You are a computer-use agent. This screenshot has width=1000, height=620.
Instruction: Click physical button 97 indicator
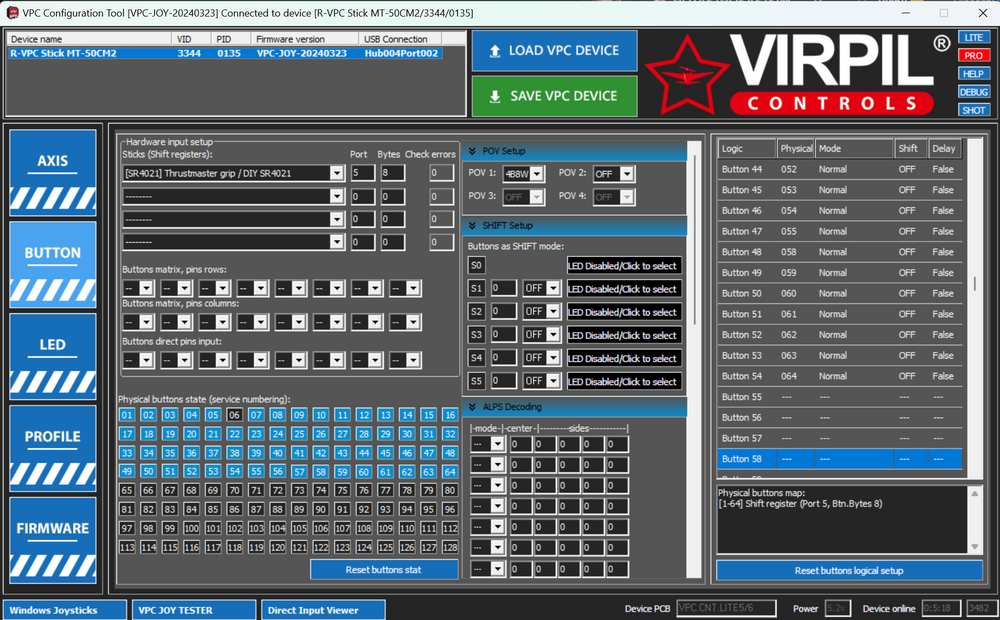click(x=127, y=528)
